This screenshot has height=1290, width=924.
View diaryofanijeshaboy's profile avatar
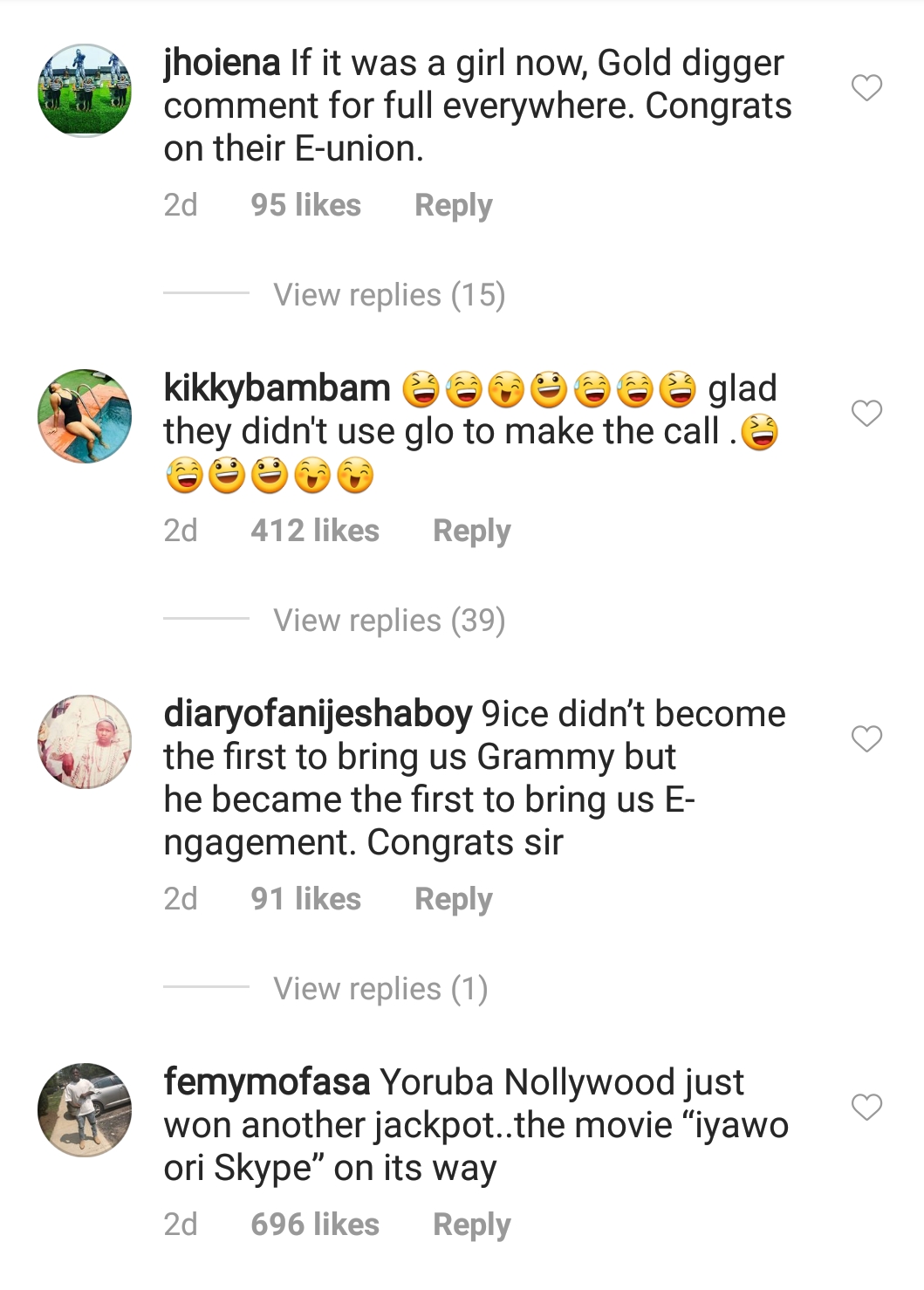point(85,742)
